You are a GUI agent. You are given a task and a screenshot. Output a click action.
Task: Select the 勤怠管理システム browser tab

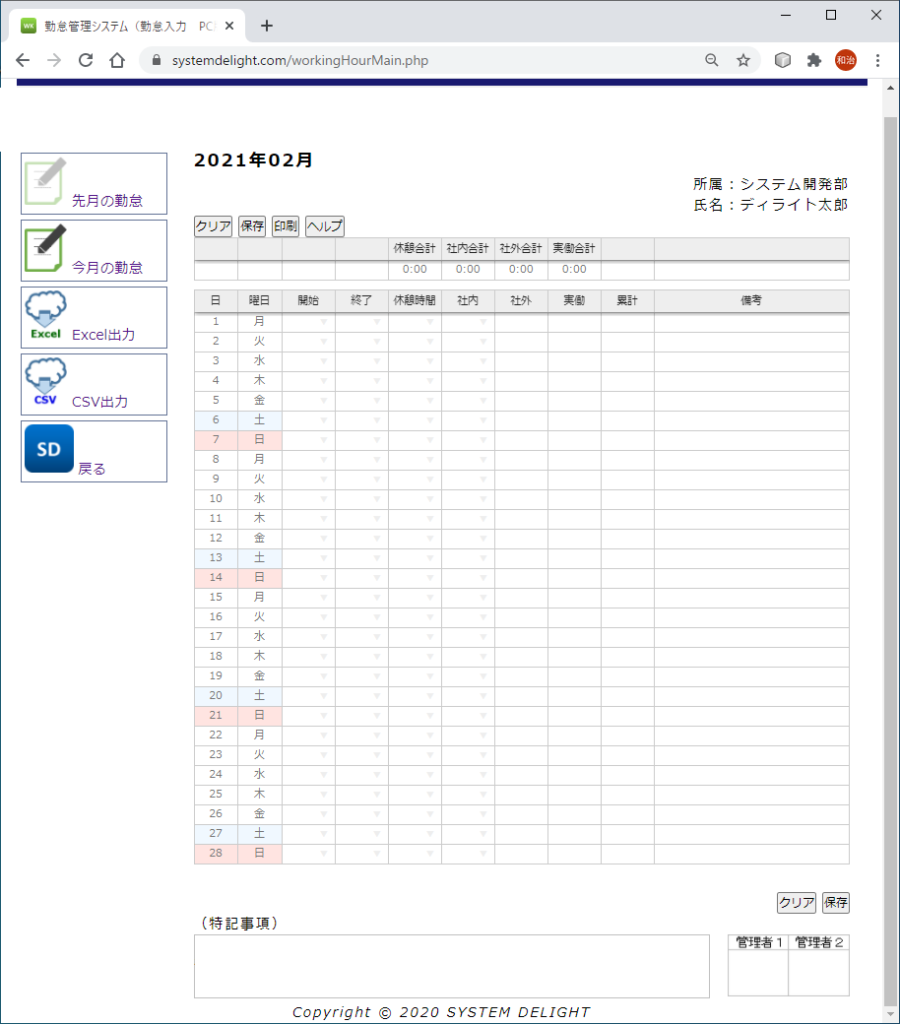[120, 26]
